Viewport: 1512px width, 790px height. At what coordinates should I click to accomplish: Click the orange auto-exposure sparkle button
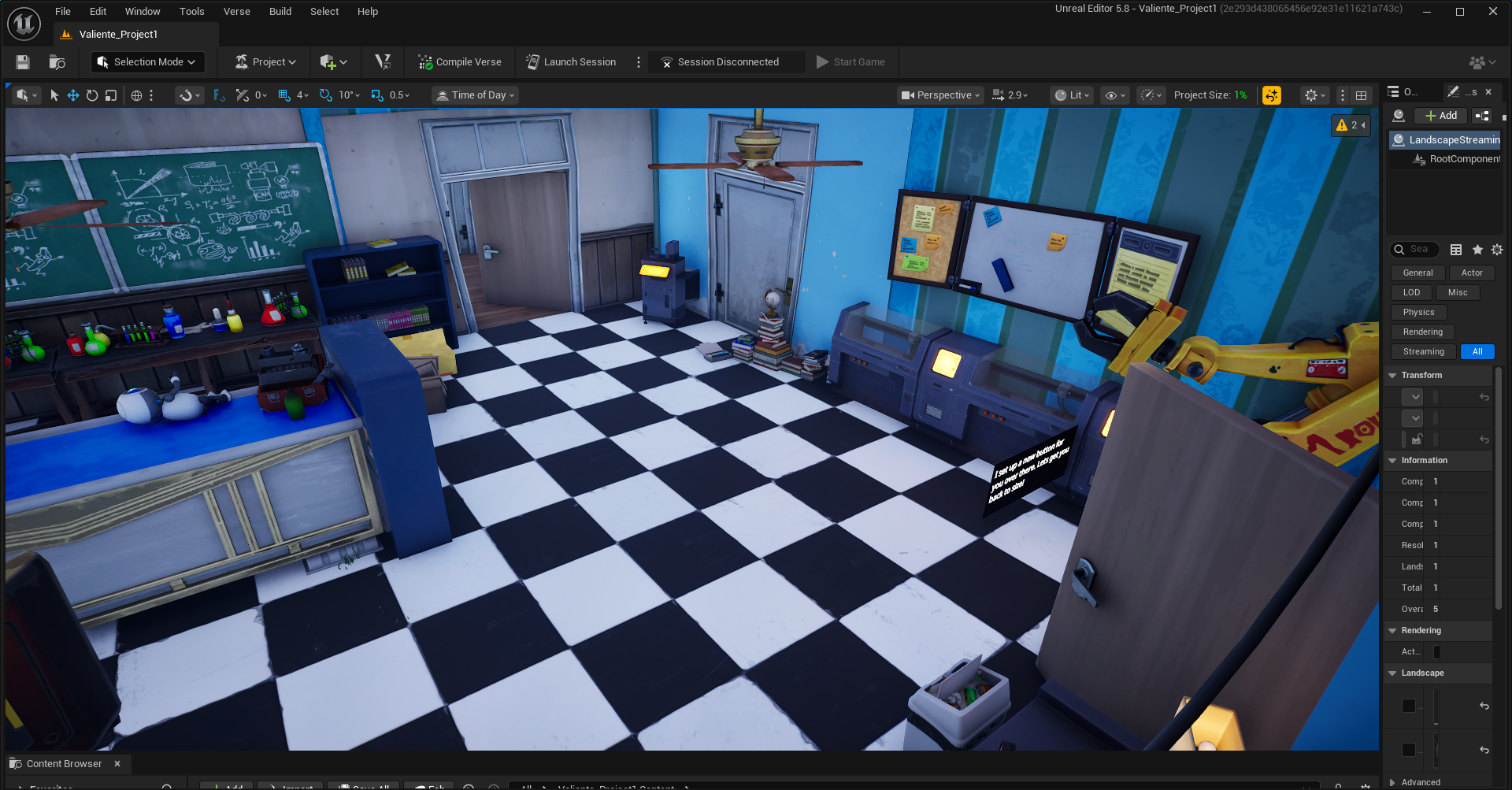(x=1271, y=95)
